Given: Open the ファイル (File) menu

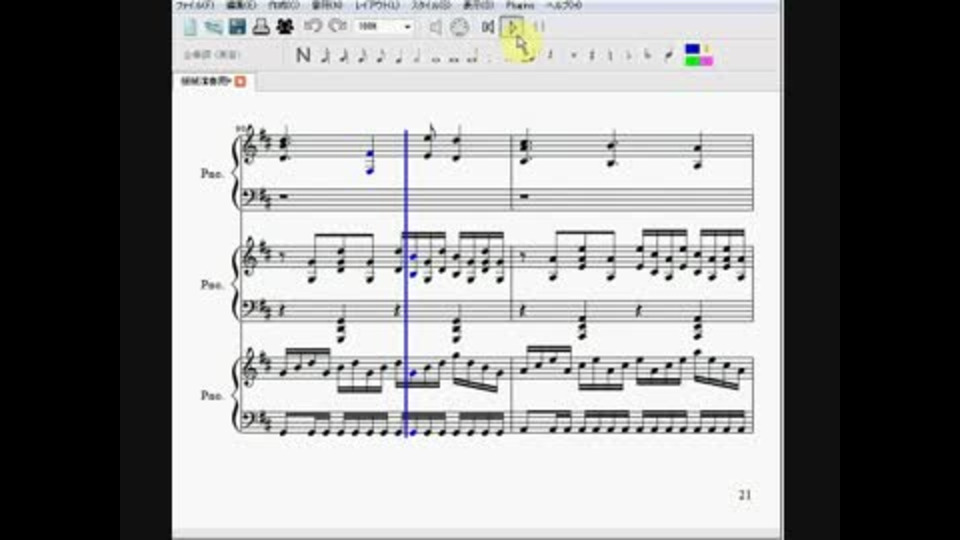Looking at the screenshot, I should click(195, 6).
